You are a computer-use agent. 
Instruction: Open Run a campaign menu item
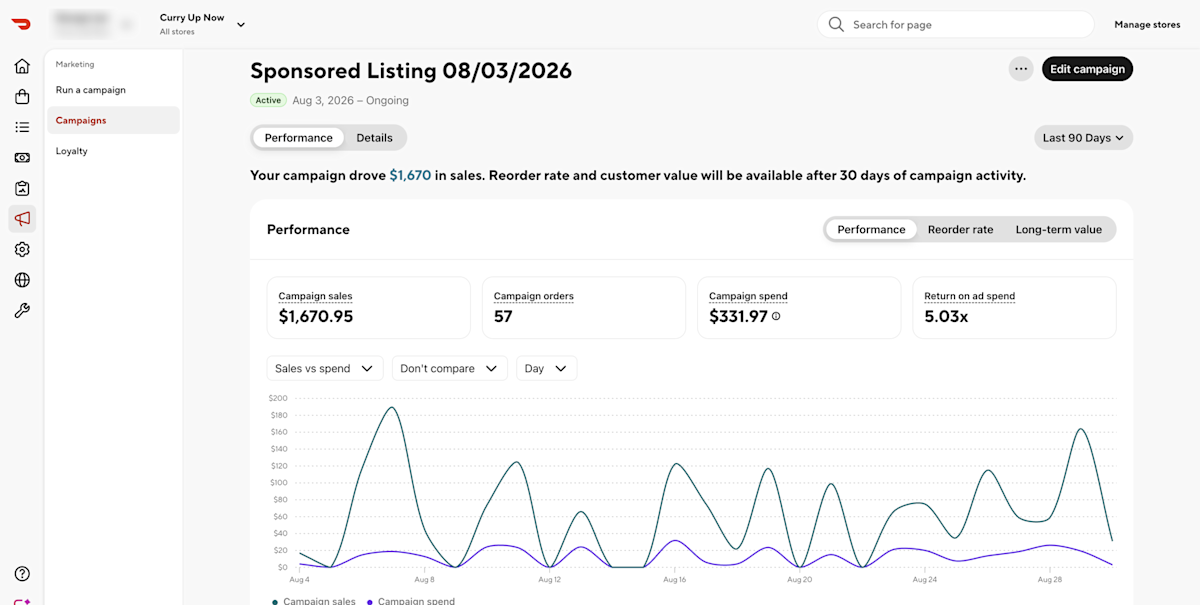click(x=113, y=90)
